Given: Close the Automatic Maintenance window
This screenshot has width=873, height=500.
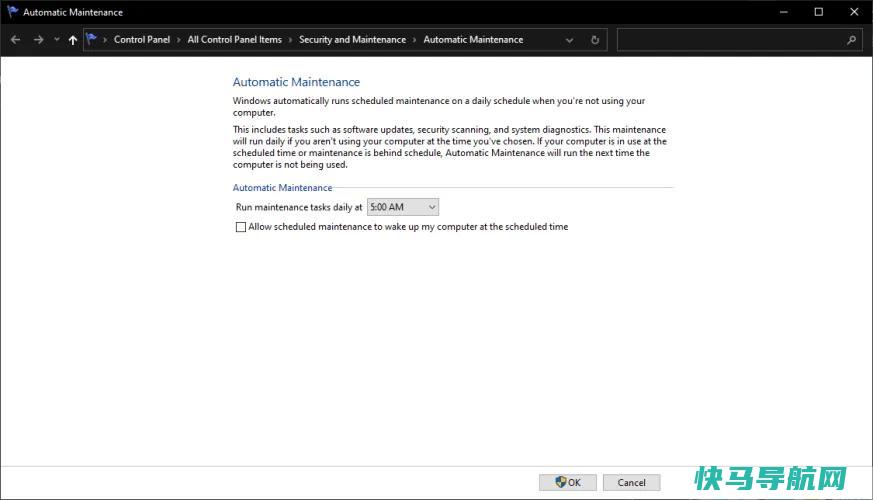Looking at the screenshot, I should click(x=854, y=12).
